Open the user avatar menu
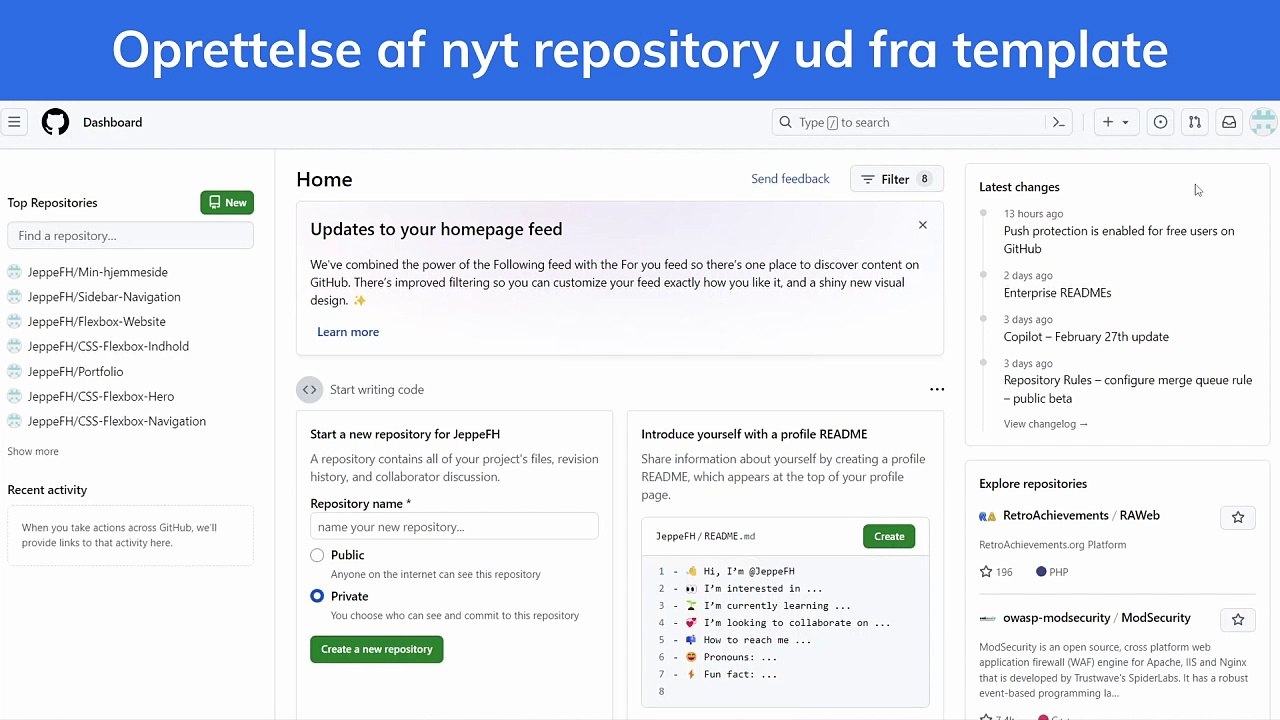The width and height of the screenshot is (1280, 720). pos(1263,122)
